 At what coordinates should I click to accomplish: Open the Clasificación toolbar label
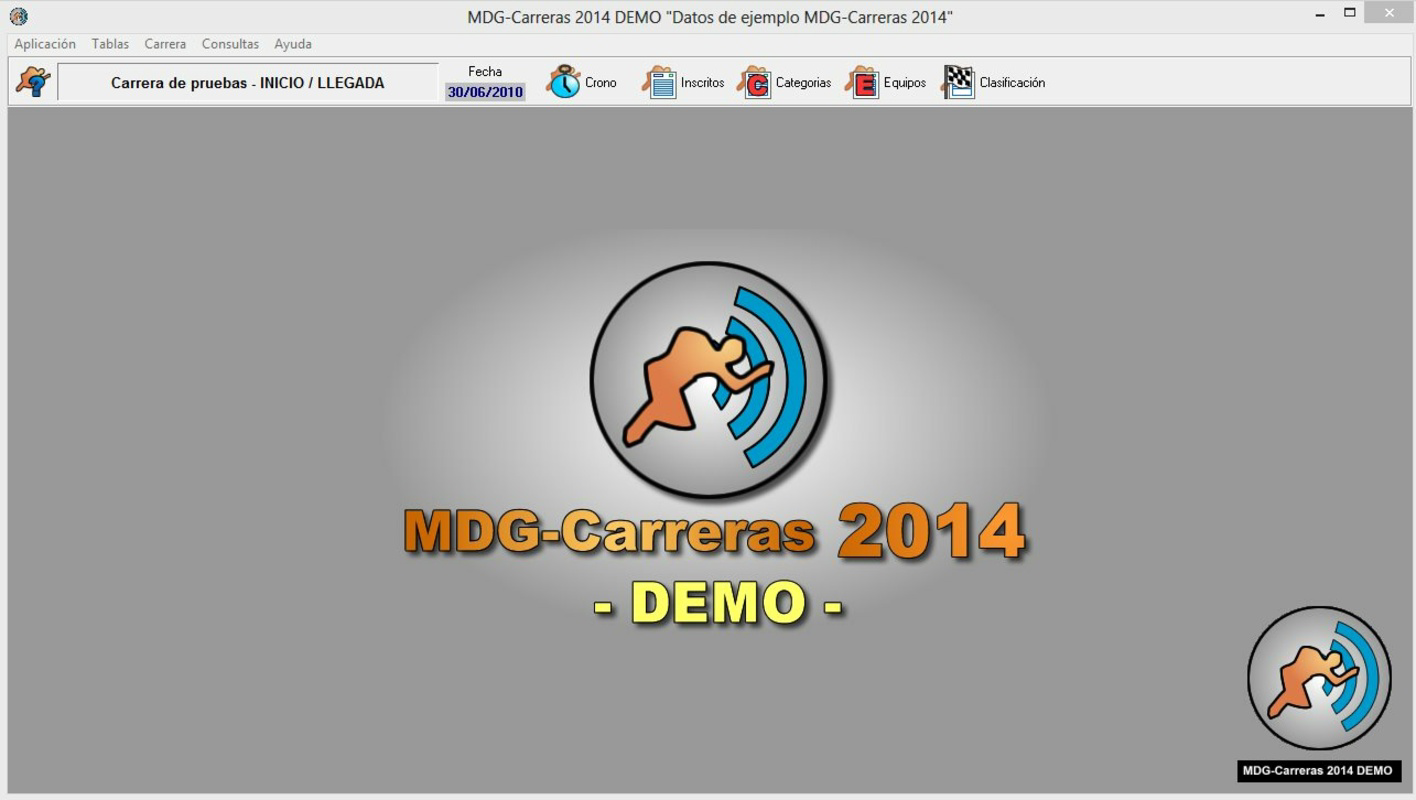[x=1012, y=83]
